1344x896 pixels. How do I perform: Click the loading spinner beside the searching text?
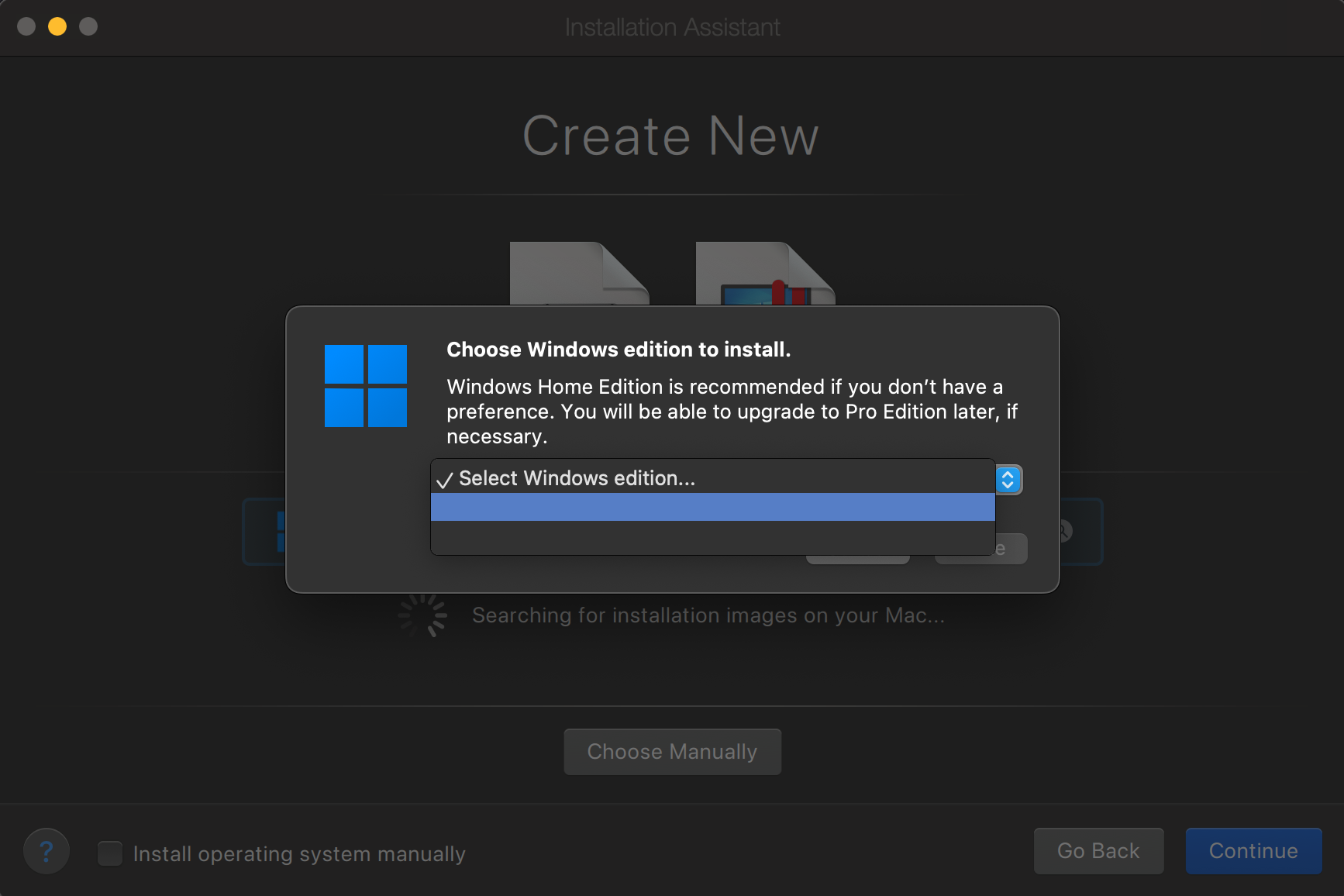tap(422, 615)
